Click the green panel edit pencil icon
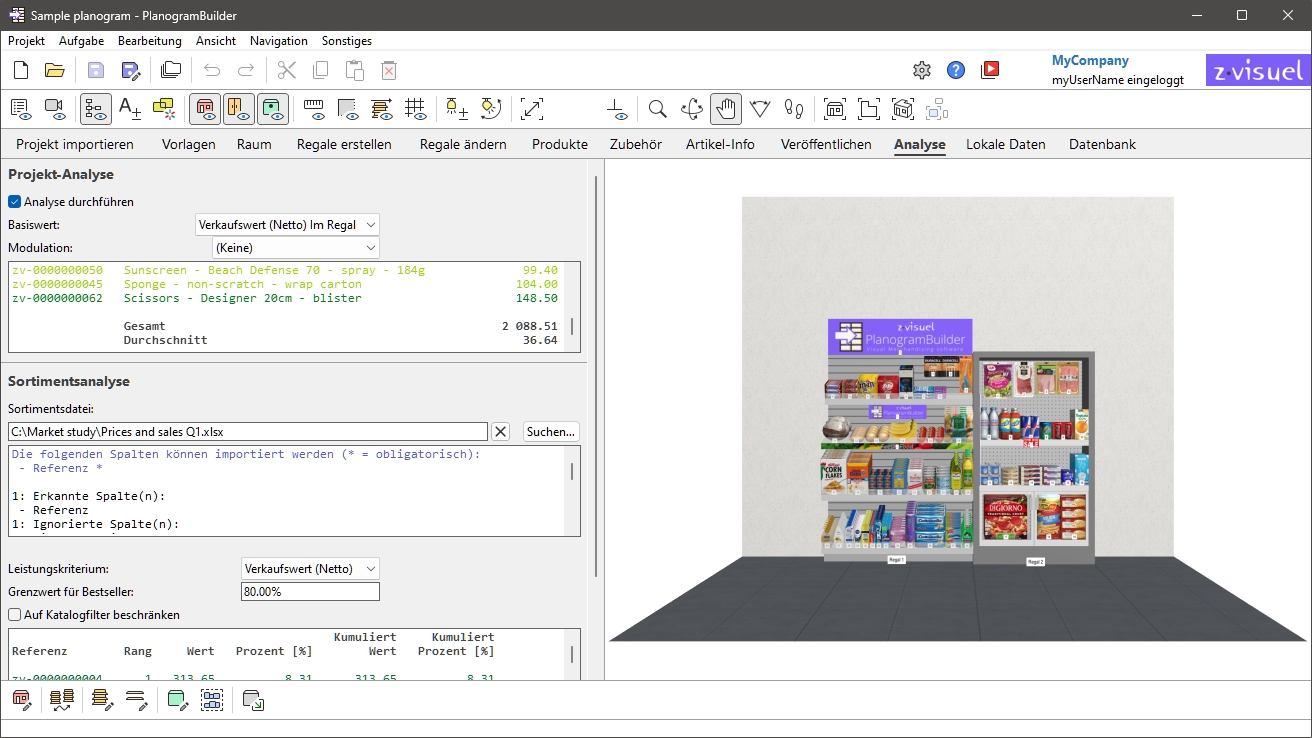Screen dimensions: 1312x738 (177, 700)
